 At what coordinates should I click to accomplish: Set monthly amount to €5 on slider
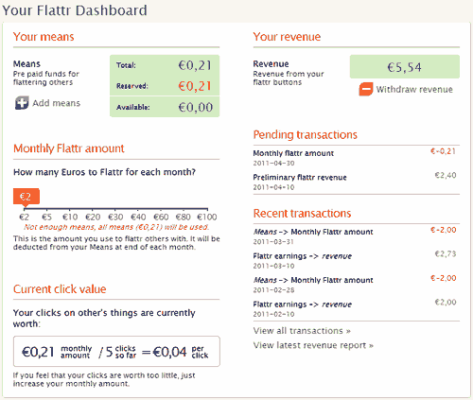(x=47, y=217)
